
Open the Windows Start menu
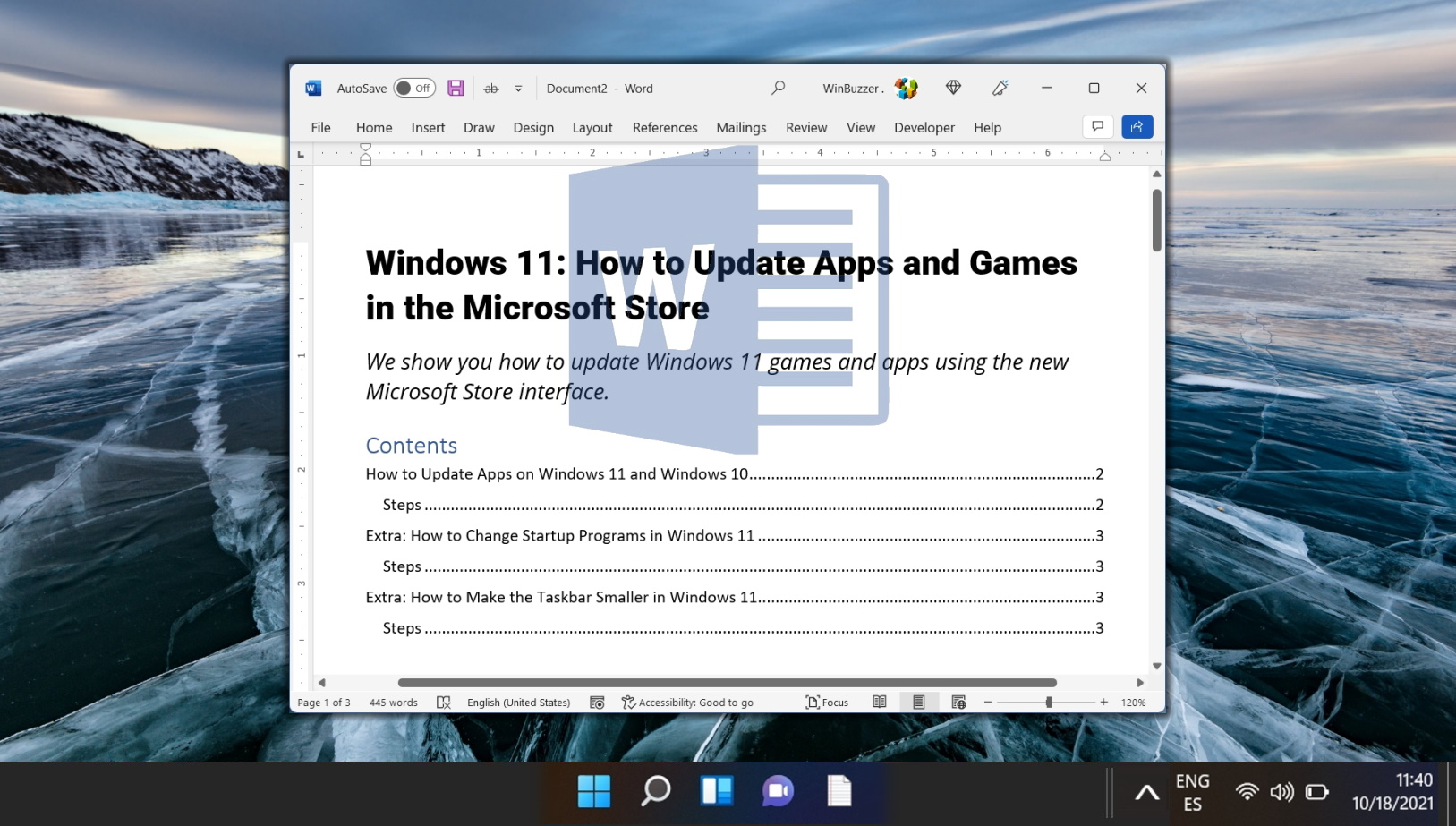[594, 791]
